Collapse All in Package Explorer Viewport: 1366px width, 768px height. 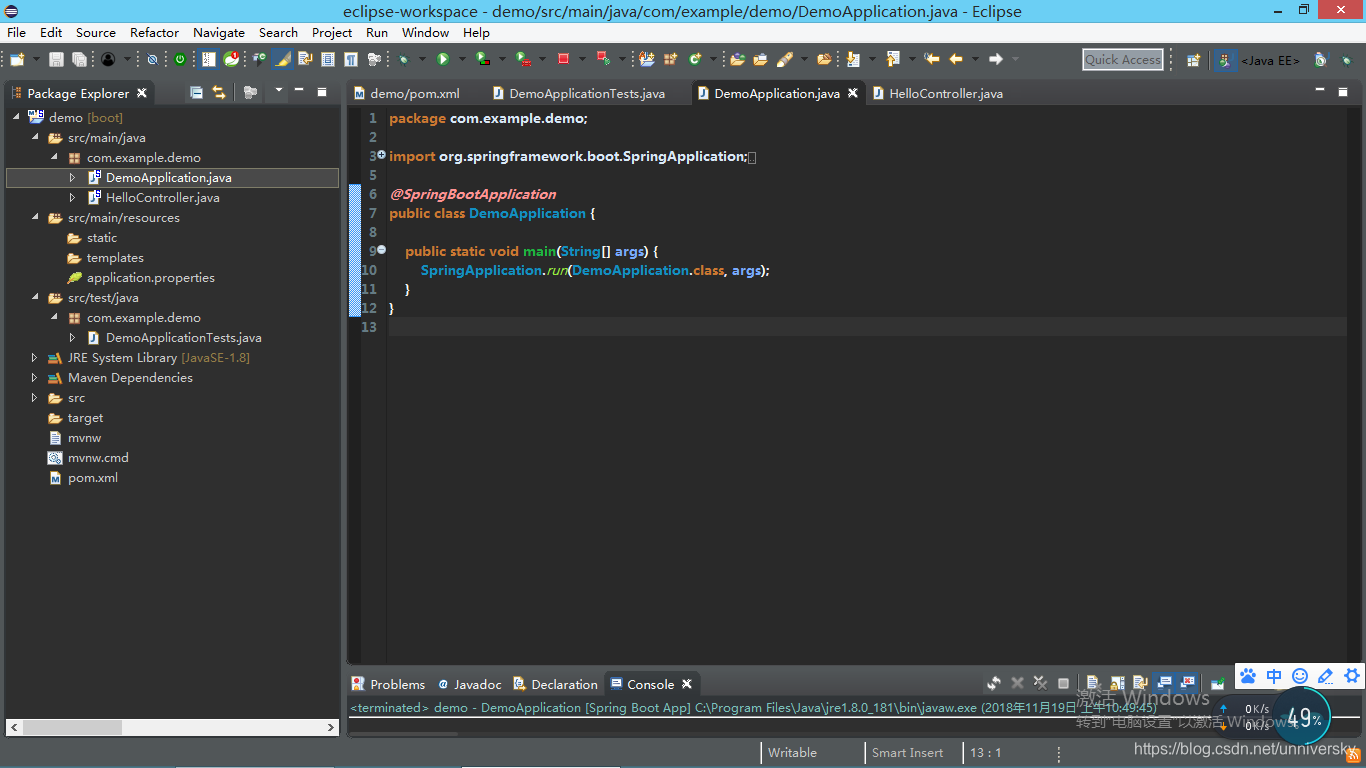[x=196, y=92]
